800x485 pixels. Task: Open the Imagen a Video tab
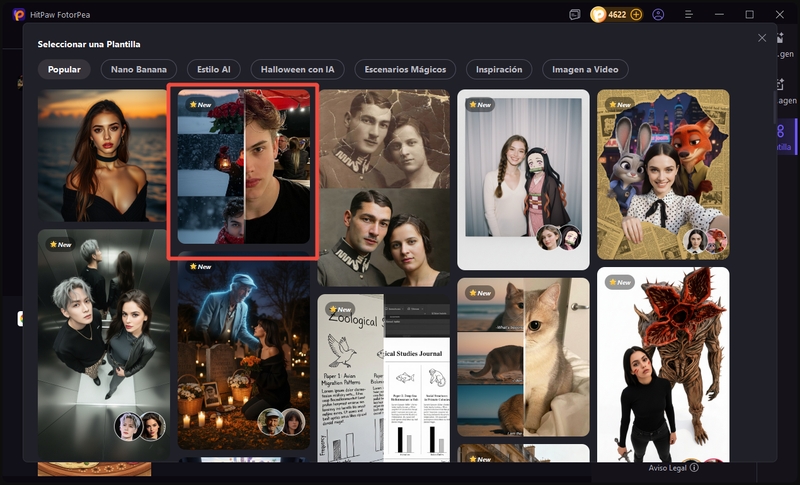pos(585,70)
